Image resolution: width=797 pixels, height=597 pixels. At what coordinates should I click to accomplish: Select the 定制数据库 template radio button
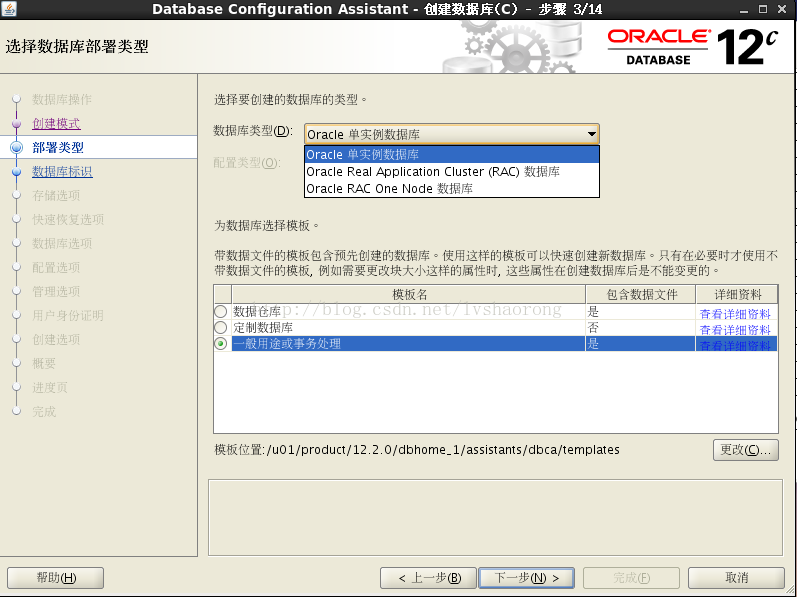221,327
